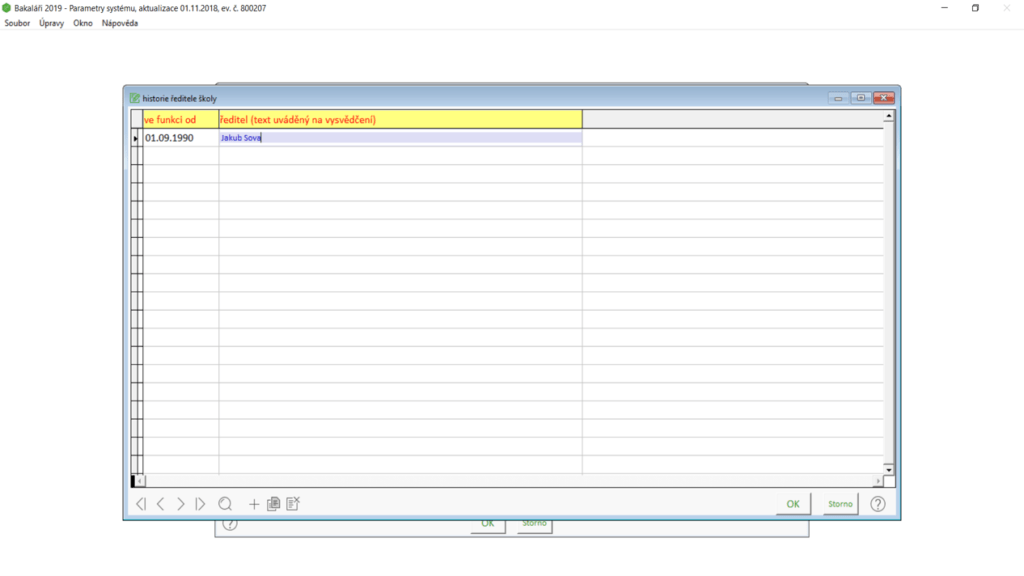Cancel history dialog with Storno button

[840, 504]
